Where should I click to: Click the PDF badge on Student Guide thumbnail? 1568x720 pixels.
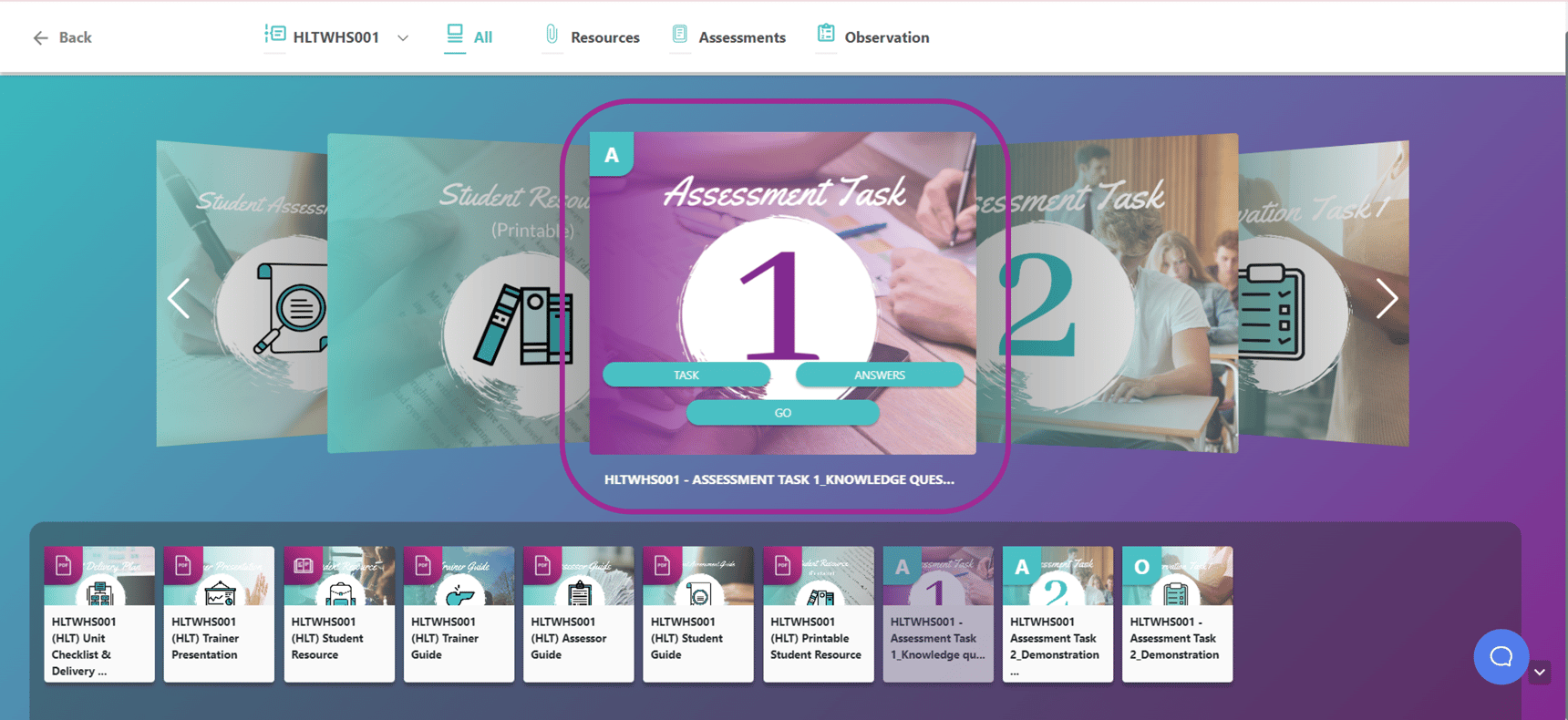pos(663,566)
